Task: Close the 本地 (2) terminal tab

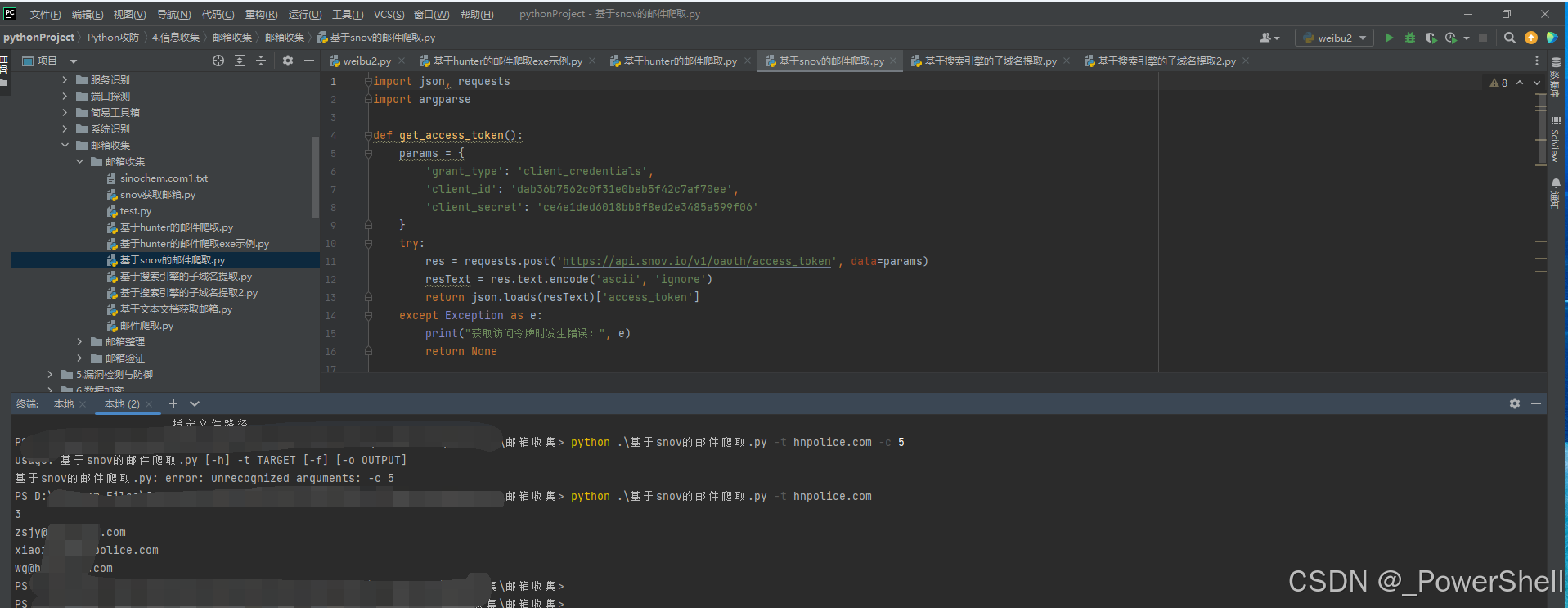Action: [x=150, y=404]
